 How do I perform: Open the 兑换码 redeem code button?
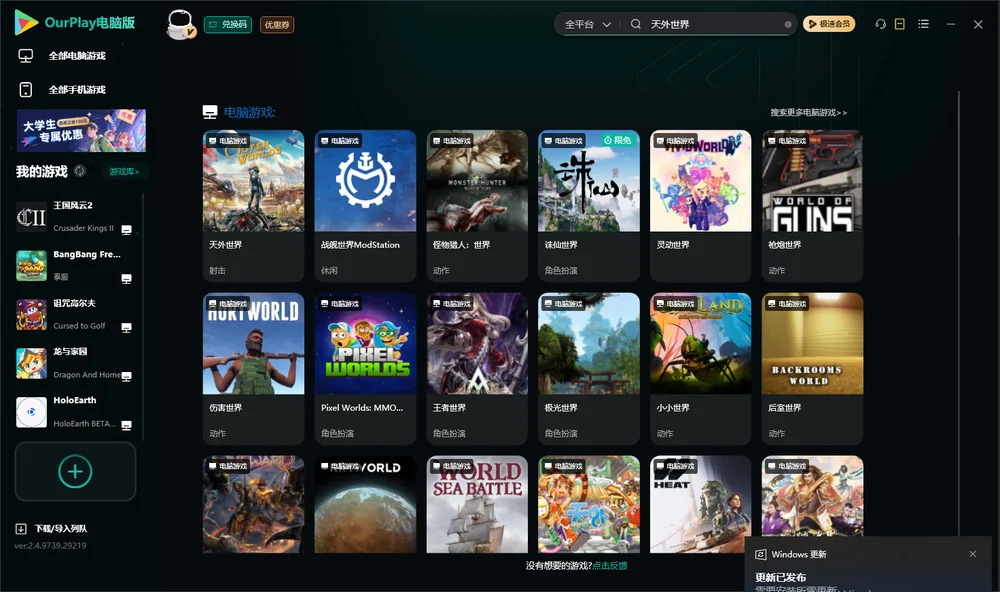(x=228, y=25)
